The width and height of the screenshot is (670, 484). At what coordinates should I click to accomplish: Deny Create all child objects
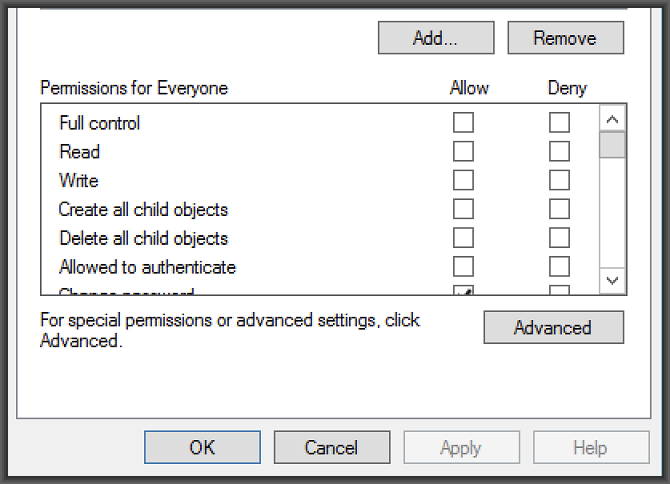click(559, 209)
